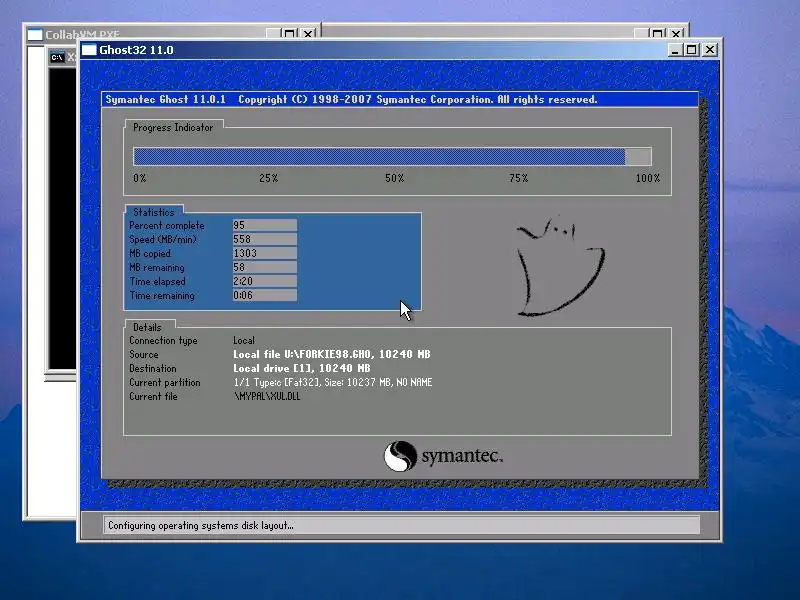Click the Current file label
The height and width of the screenshot is (600, 800).
(153, 396)
